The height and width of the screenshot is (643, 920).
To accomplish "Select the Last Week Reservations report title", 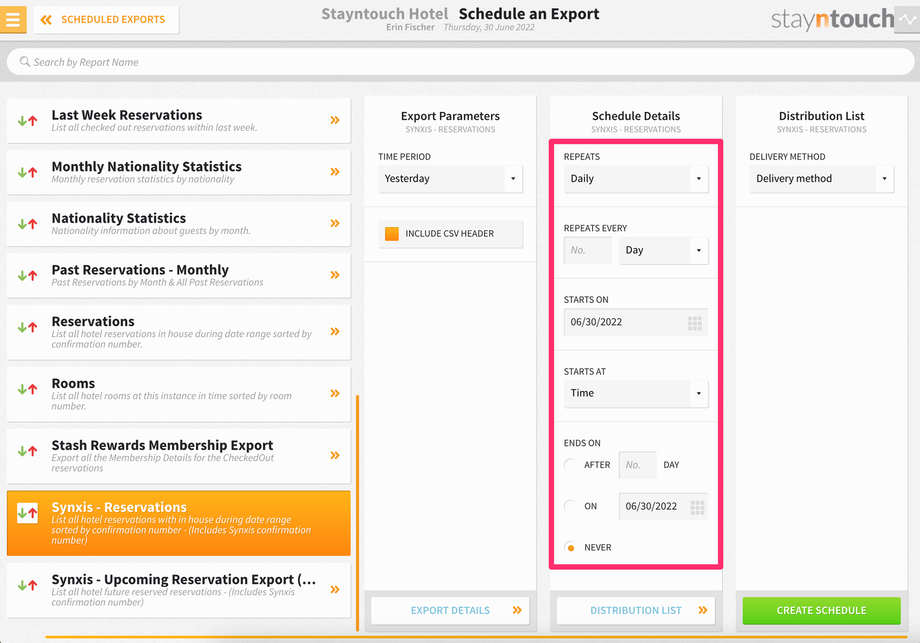I will [127, 115].
